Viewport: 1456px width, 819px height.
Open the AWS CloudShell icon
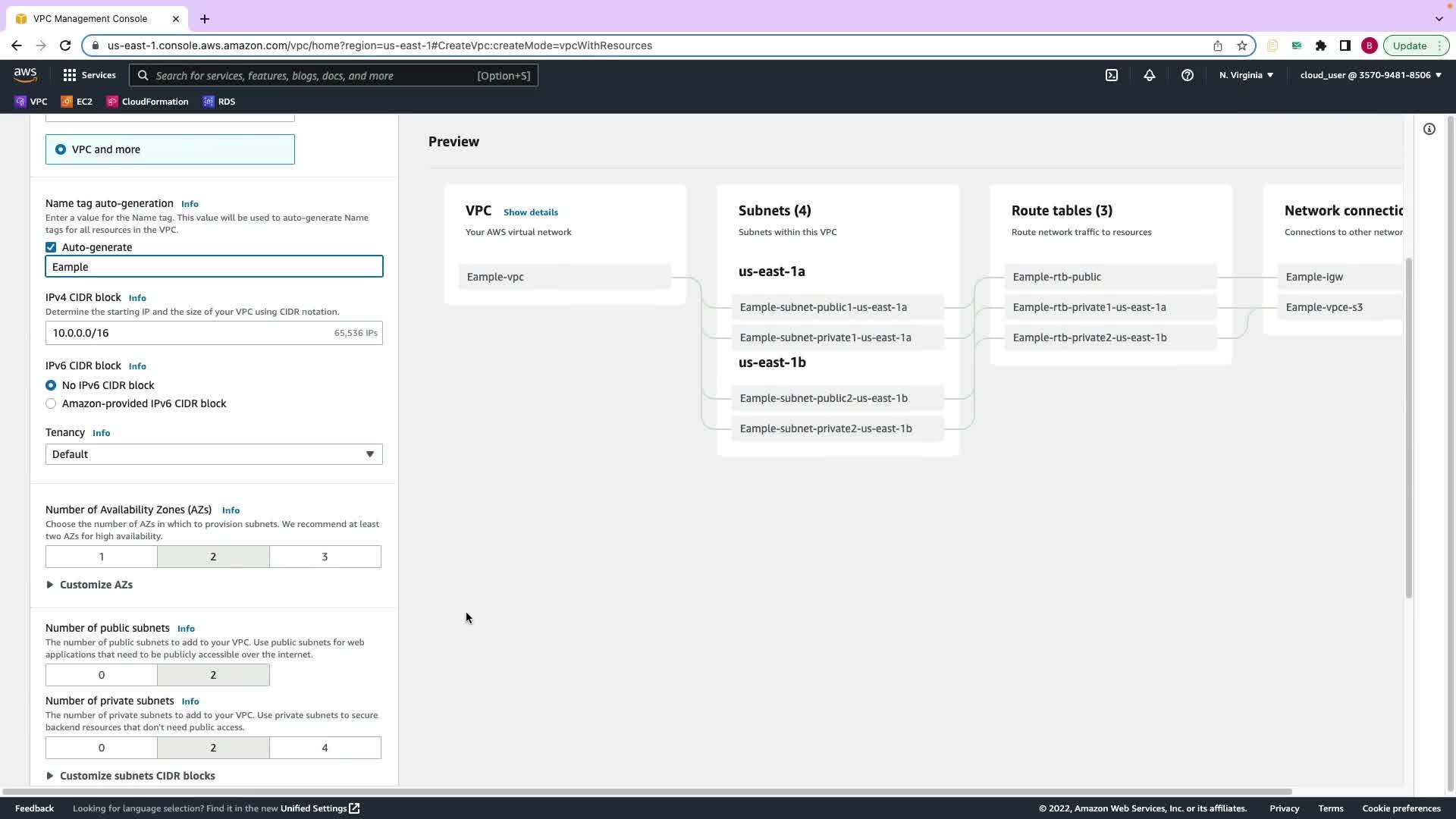click(x=1111, y=75)
